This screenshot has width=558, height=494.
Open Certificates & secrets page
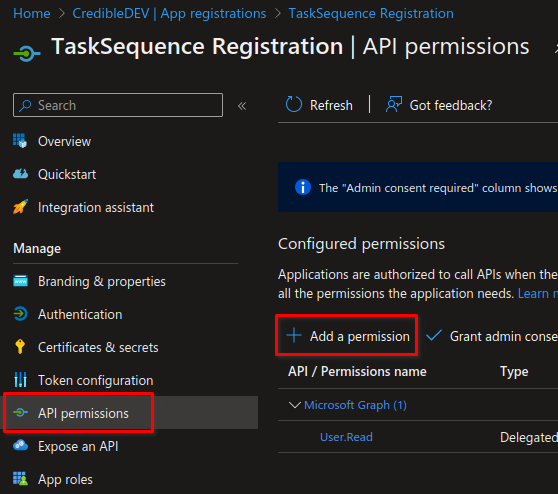point(98,347)
